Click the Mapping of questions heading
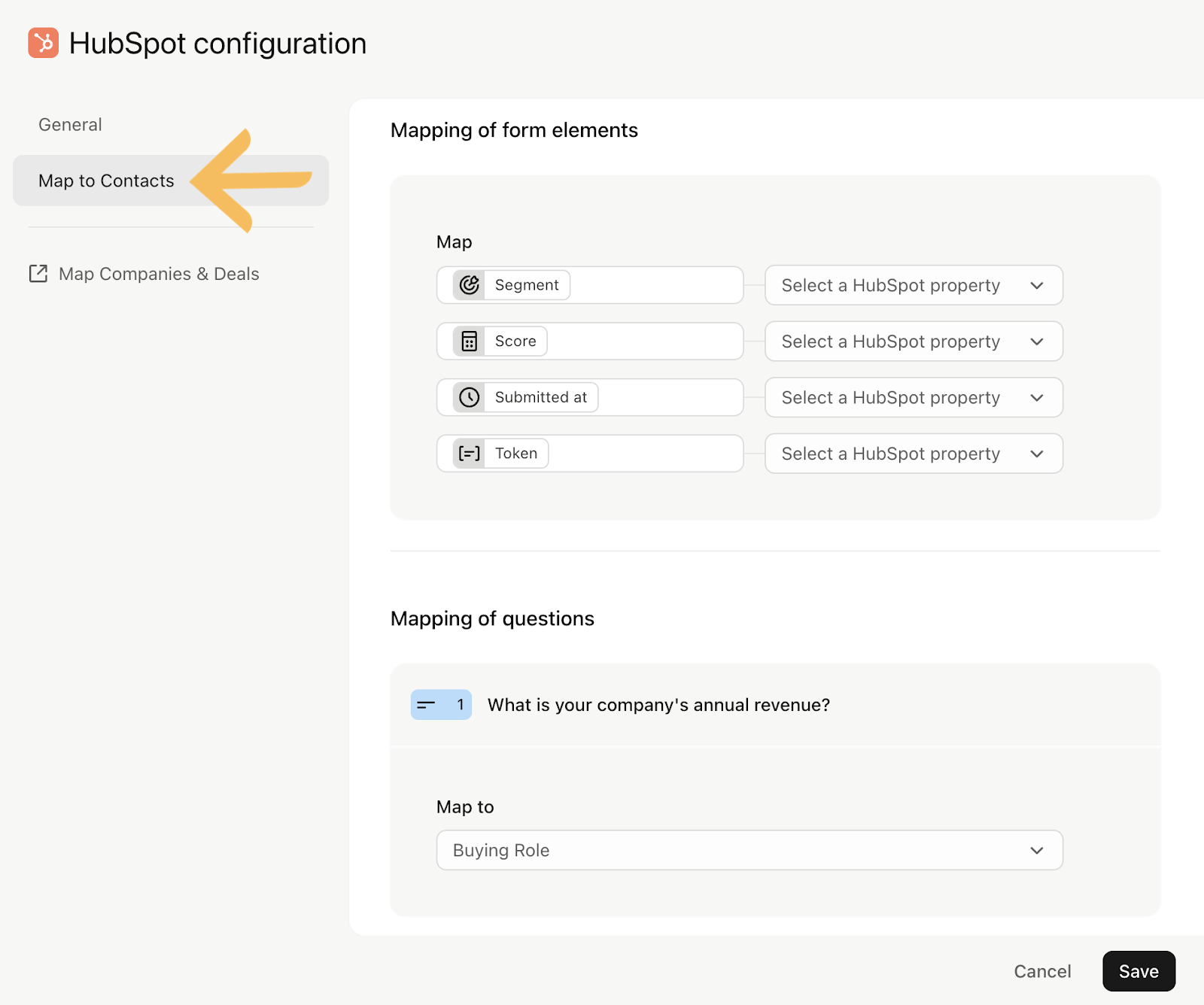 tap(492, 618)
